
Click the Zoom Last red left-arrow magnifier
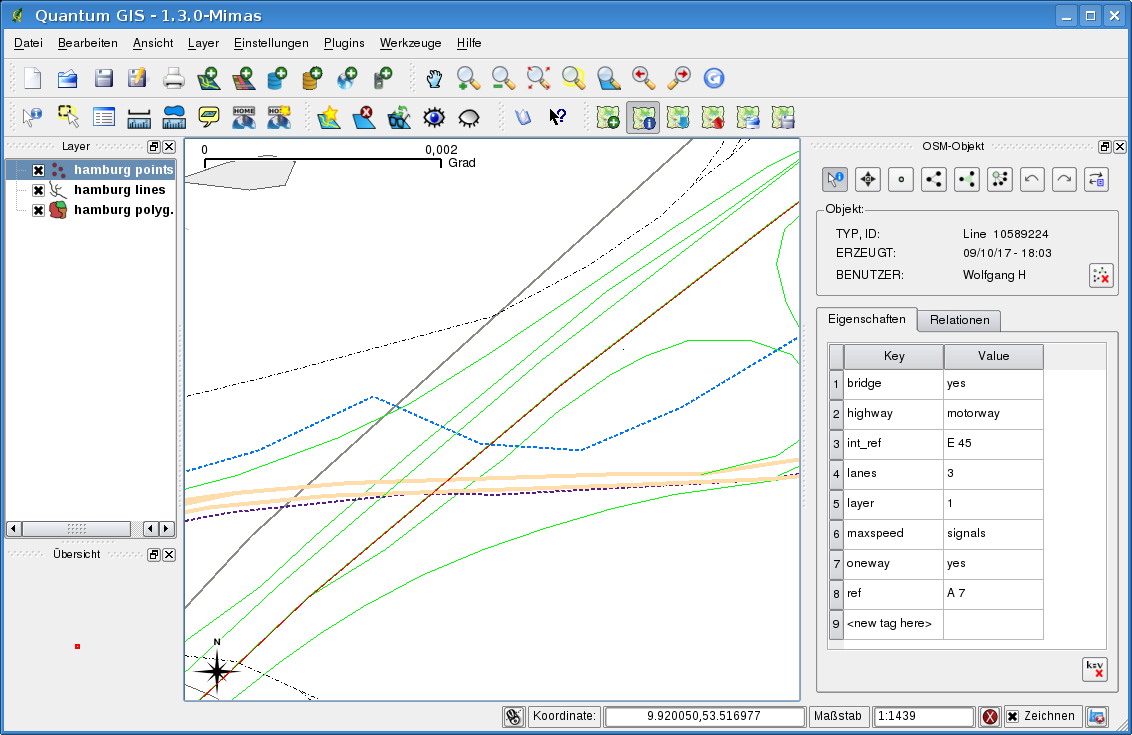pos(643,78)
